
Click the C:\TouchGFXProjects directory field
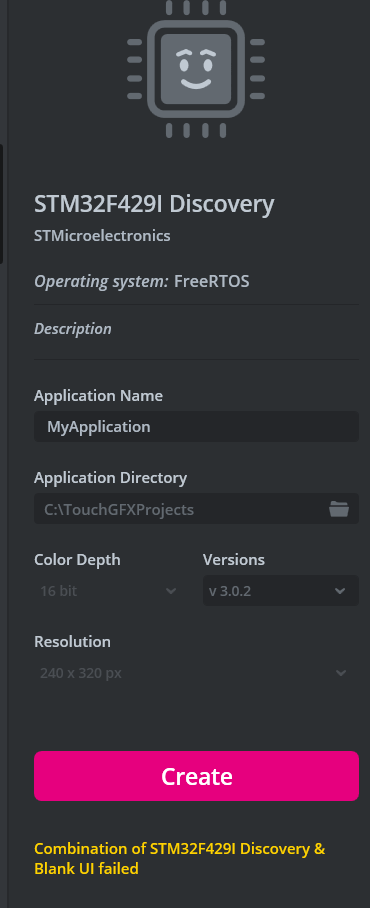(196, 509)
